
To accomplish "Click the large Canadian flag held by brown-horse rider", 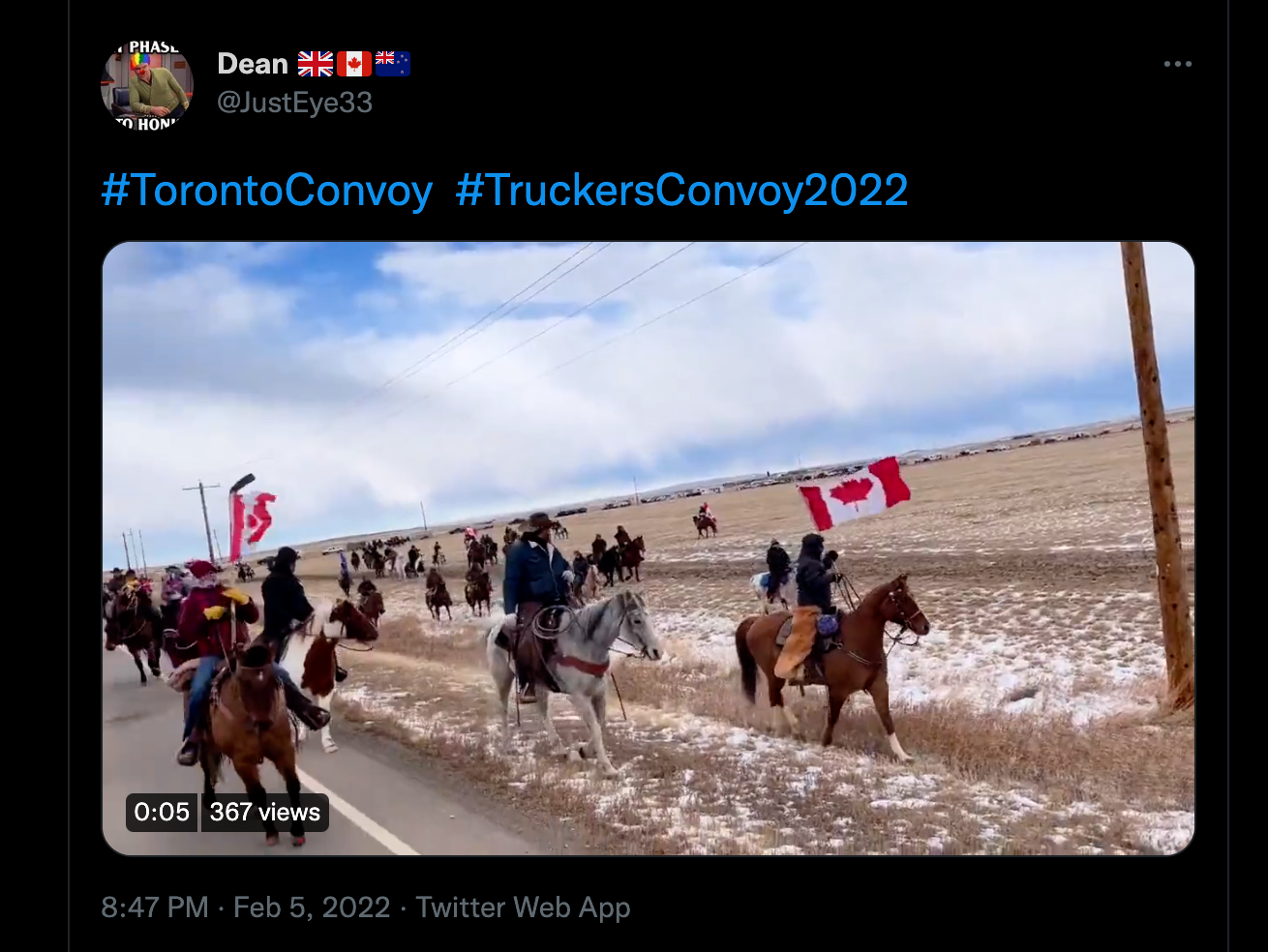I will point(854,493).
